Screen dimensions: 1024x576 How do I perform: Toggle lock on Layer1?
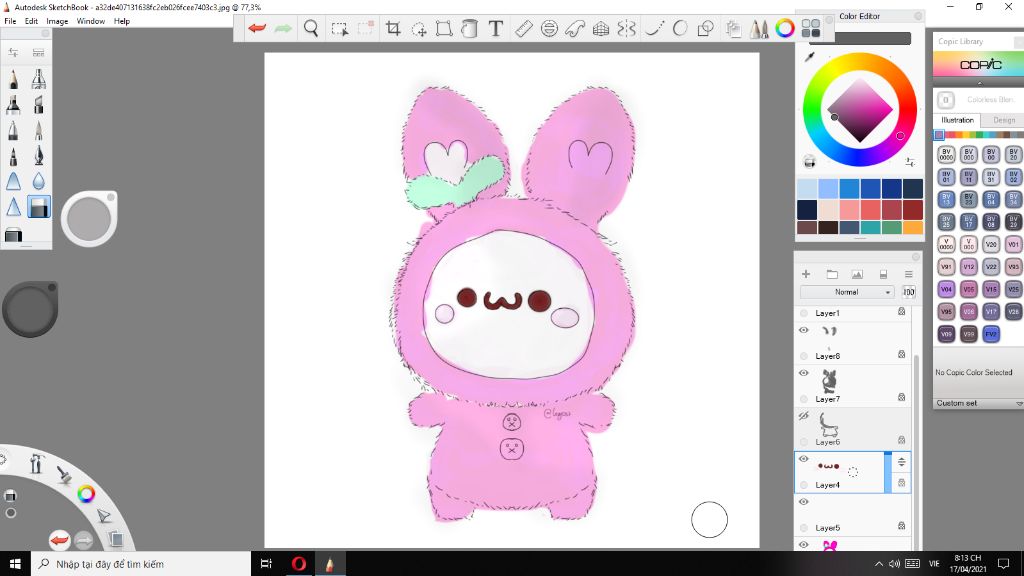(x=901, y=312)
